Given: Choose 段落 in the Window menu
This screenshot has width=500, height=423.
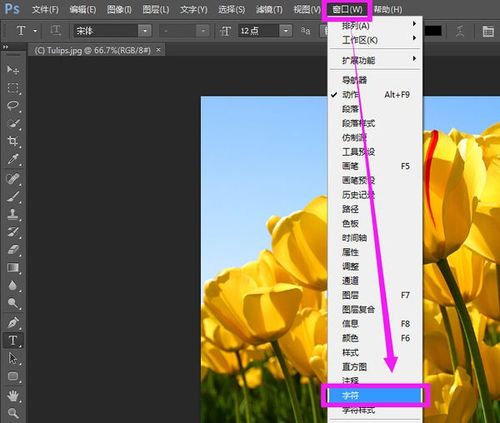Looking at the screenshot, I should coord(376,109).
